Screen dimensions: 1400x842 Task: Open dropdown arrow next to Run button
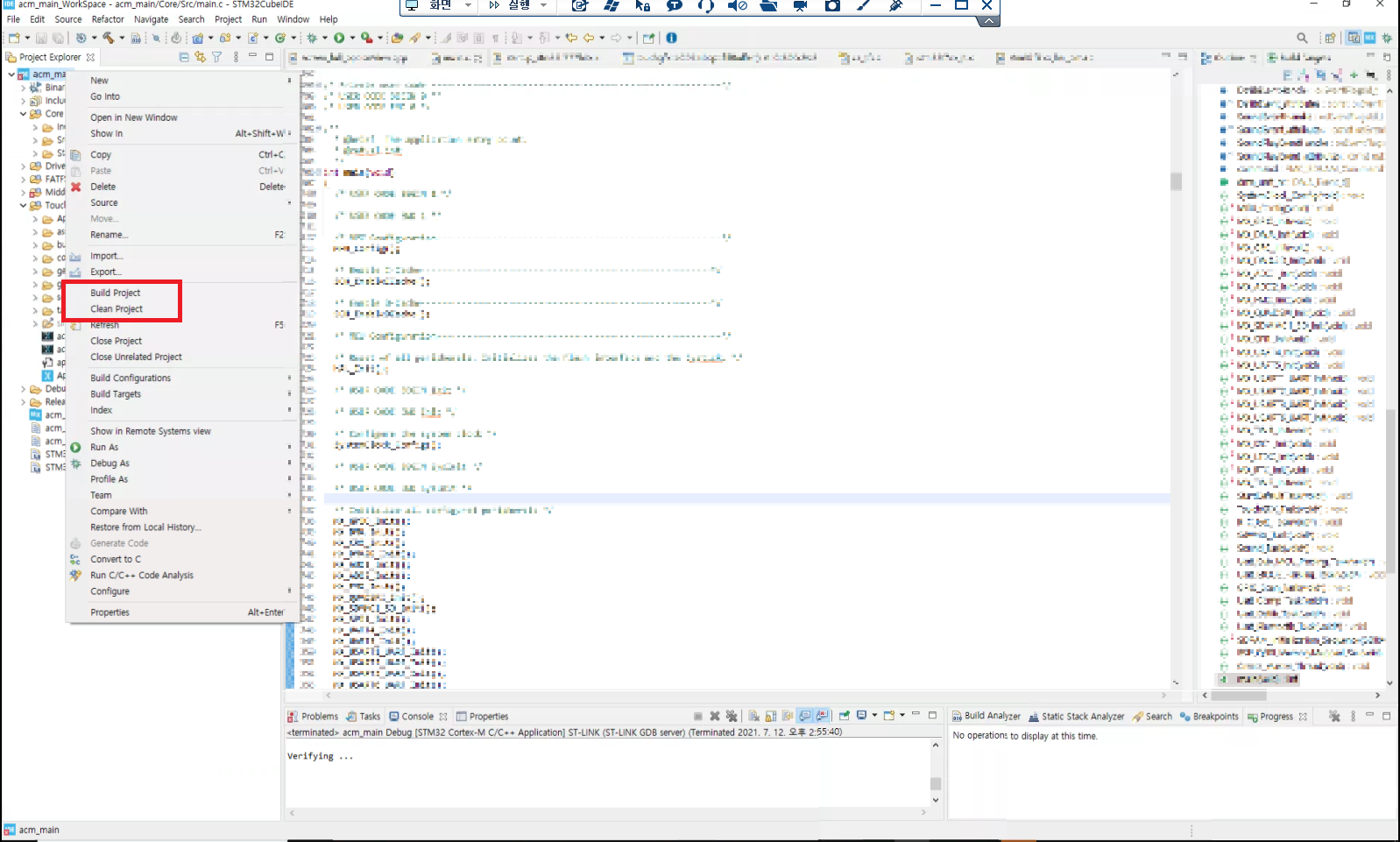tap(350, 38)
